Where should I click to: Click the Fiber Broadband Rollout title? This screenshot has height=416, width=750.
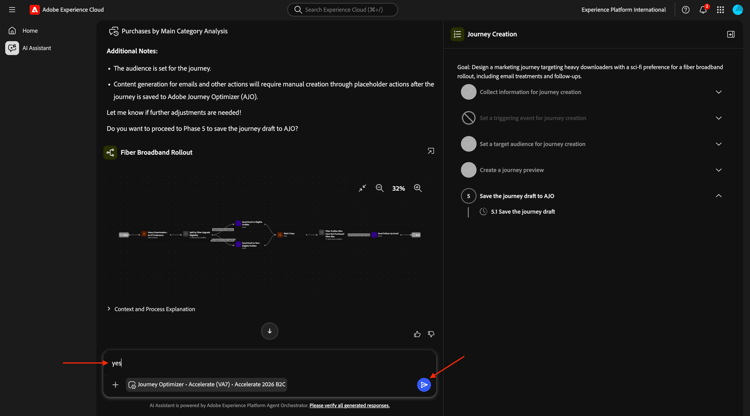tap(156, 153)
